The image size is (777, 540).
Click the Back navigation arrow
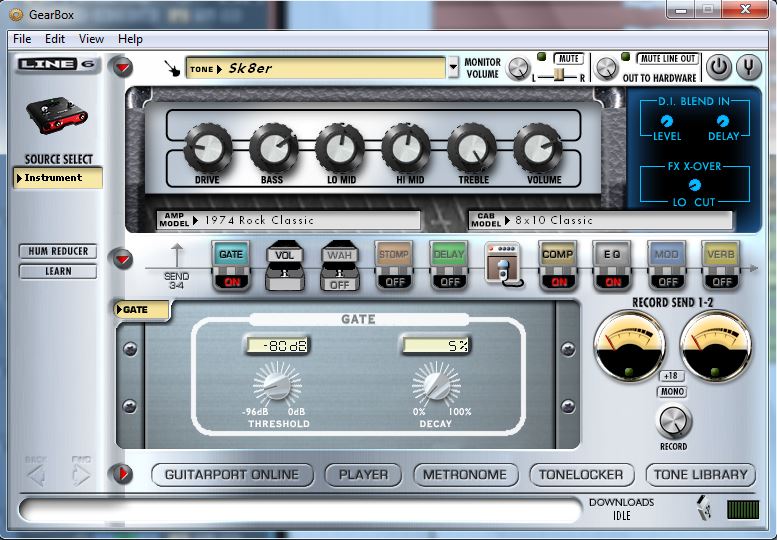pos(36,475)
